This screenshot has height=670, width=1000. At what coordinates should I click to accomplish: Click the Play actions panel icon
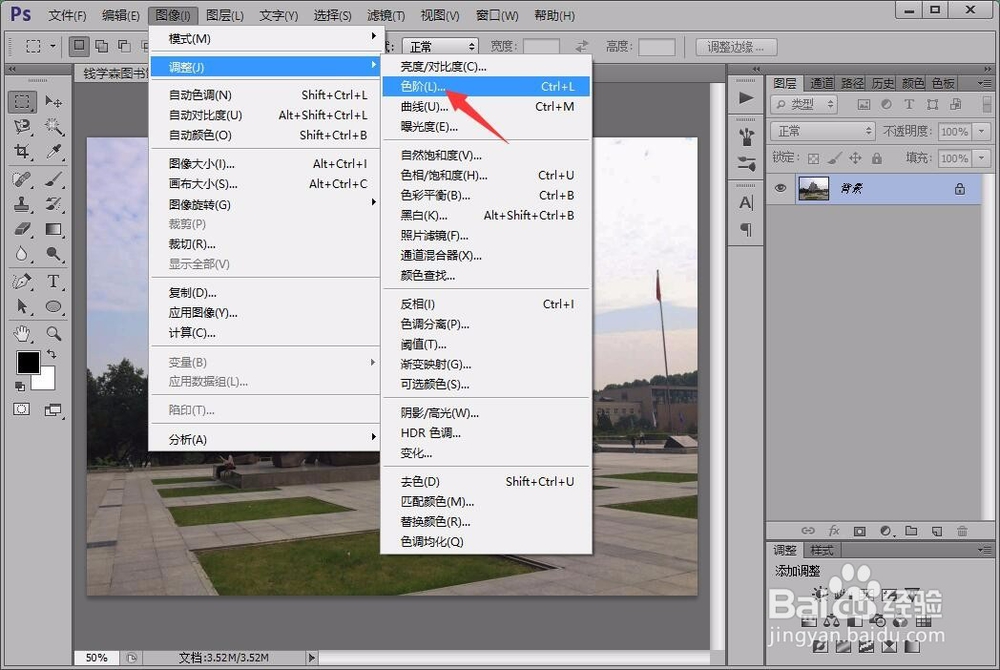[x=746, y=98]
